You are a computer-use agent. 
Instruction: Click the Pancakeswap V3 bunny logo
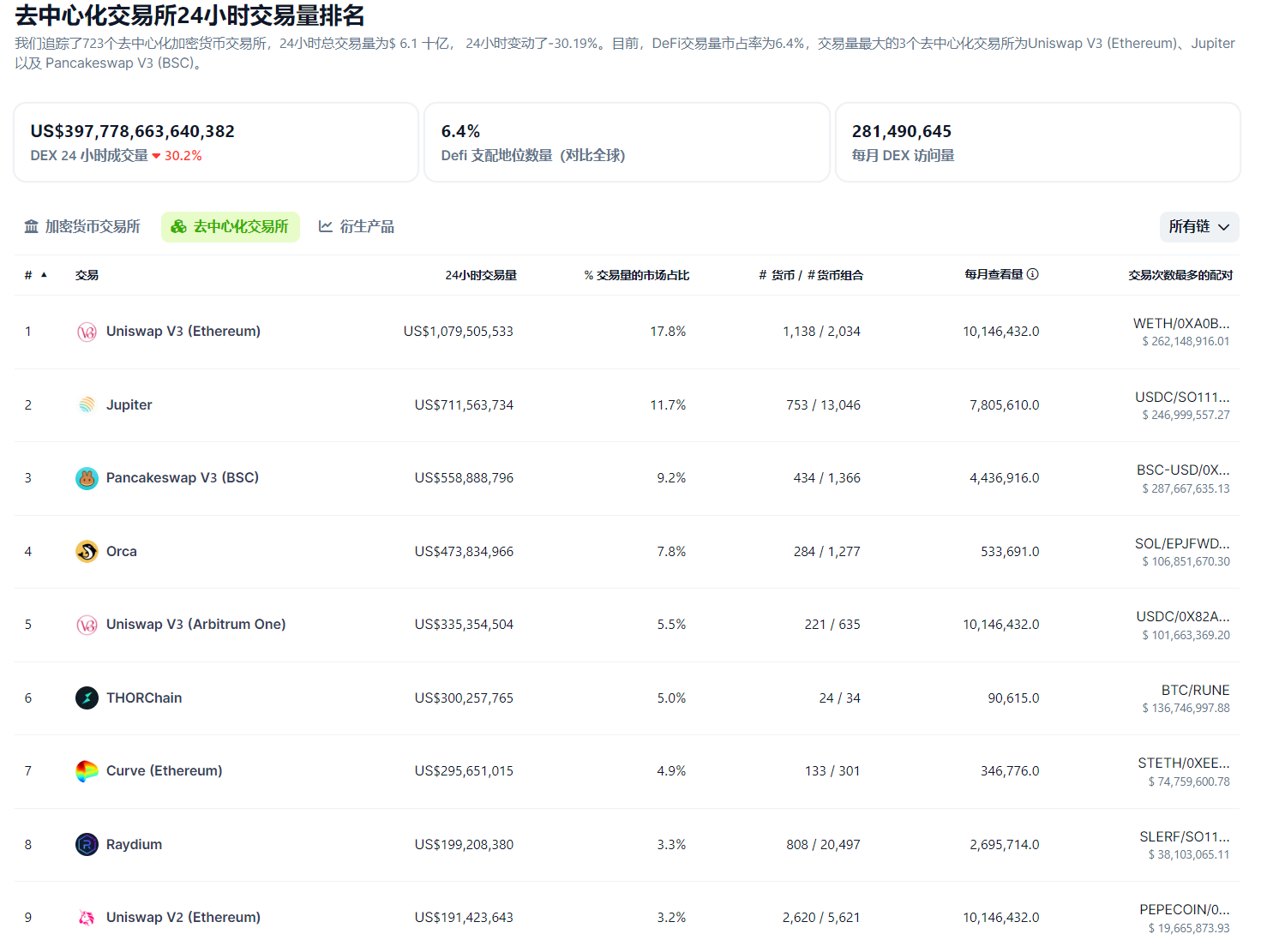87,477
